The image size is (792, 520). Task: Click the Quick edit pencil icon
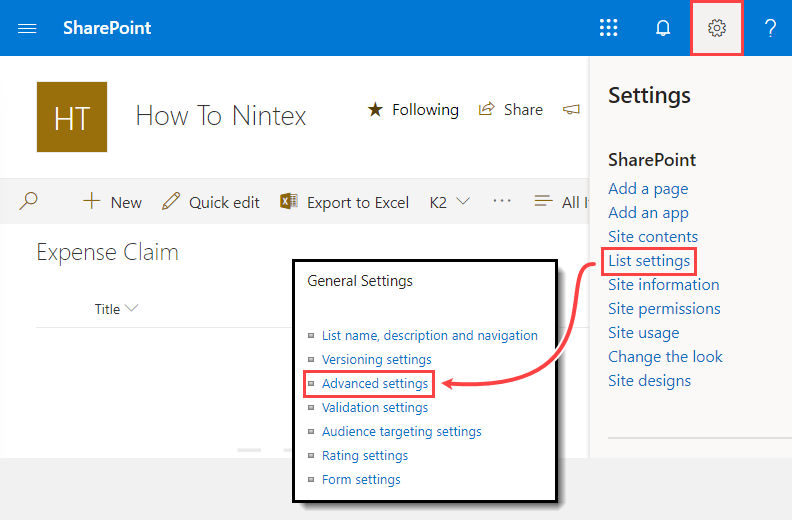[x=171, y=201]
